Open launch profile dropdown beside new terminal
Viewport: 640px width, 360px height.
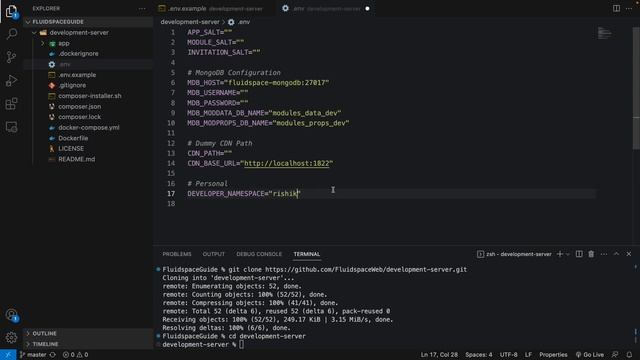tap(568, 254)
